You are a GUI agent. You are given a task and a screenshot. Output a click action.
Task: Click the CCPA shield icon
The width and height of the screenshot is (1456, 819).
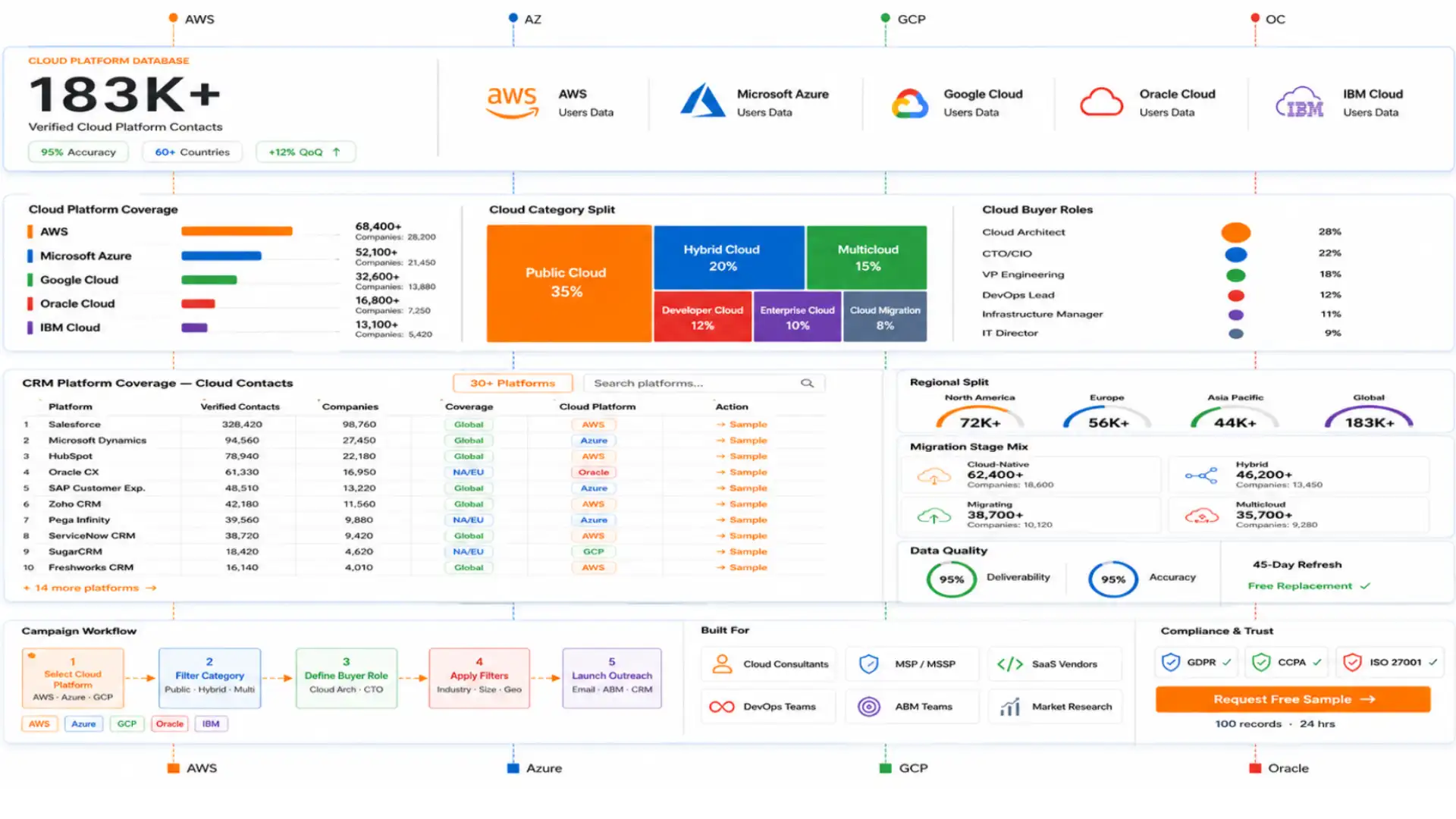click(1261, 662)
